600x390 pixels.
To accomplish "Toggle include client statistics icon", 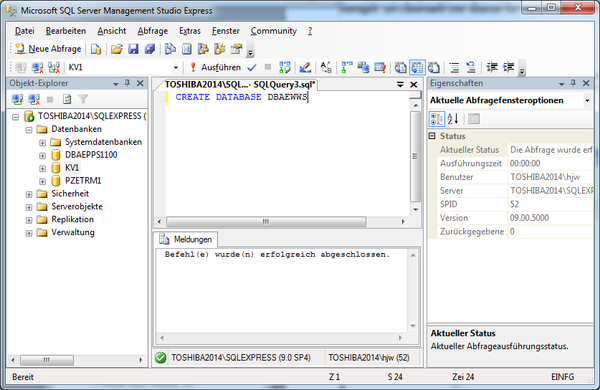I will click(363, 68).
